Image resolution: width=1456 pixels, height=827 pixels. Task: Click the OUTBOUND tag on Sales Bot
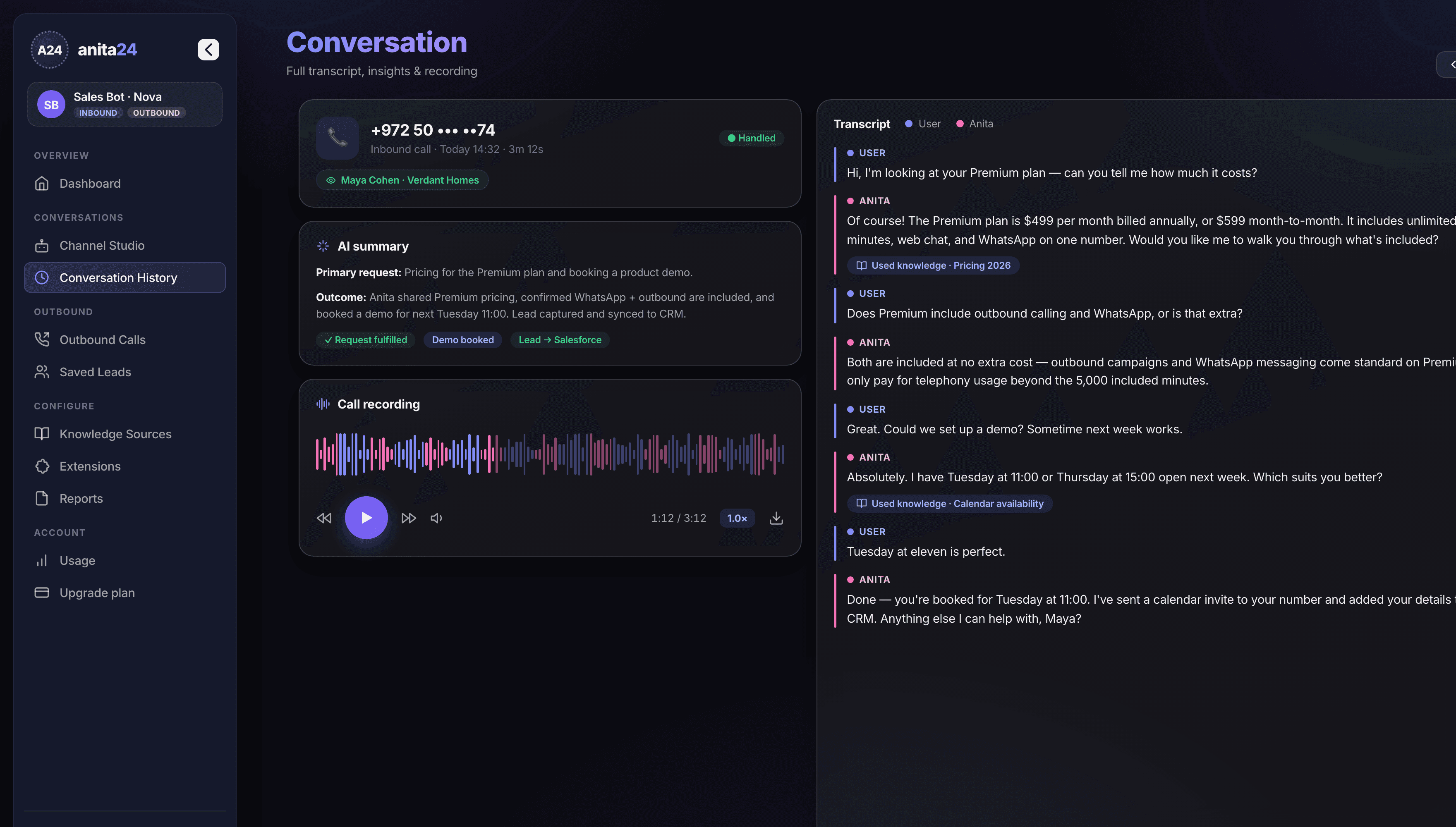[x=156, y=113]
